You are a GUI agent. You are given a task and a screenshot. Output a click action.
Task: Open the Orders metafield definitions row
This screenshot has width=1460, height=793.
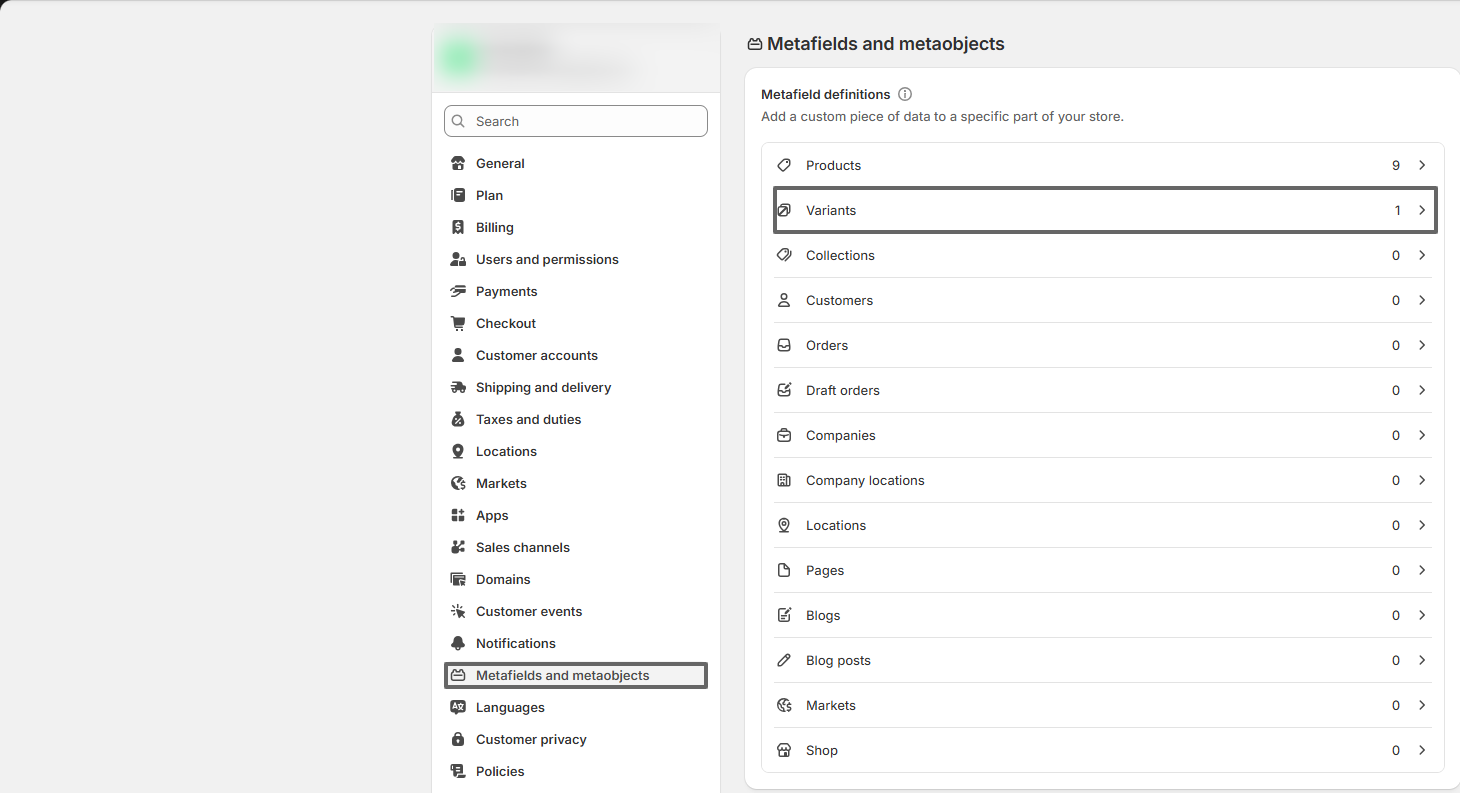pyautogui.click(x=1100, y=346)
